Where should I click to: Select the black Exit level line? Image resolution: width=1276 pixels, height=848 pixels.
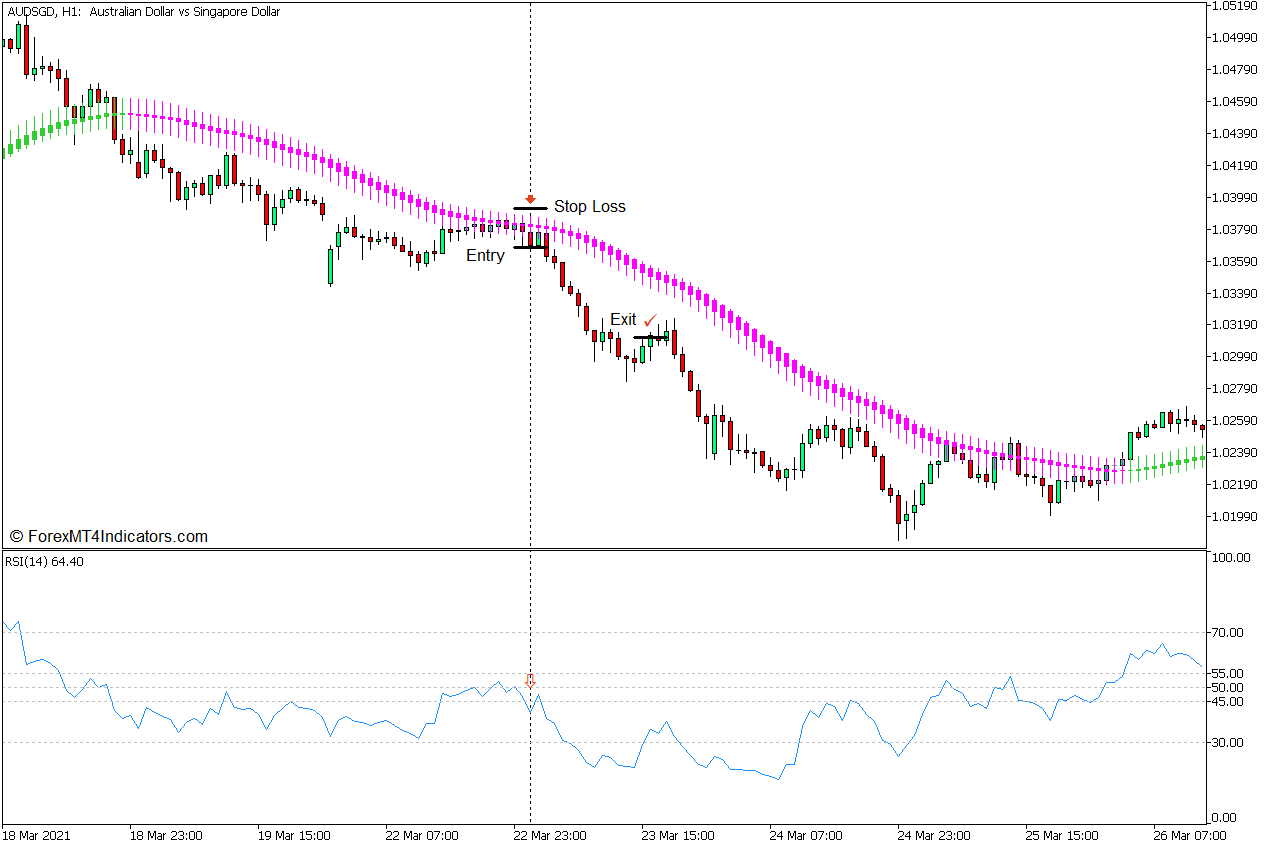pyautogui.click(x=650, y=338)
